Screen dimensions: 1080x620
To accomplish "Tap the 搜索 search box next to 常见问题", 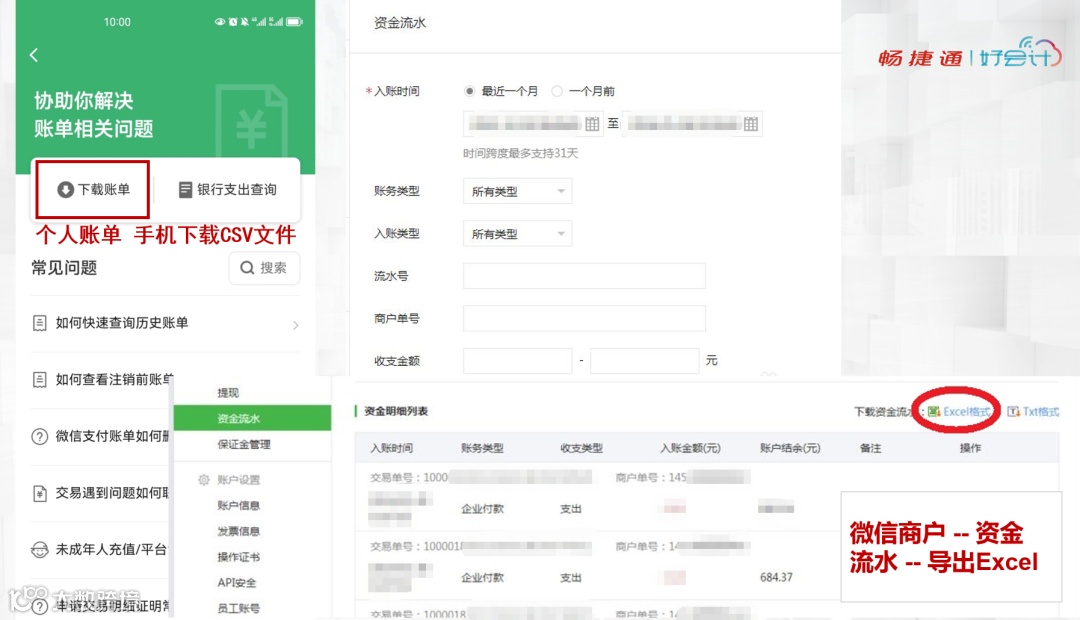I will [x=264, y=268].
